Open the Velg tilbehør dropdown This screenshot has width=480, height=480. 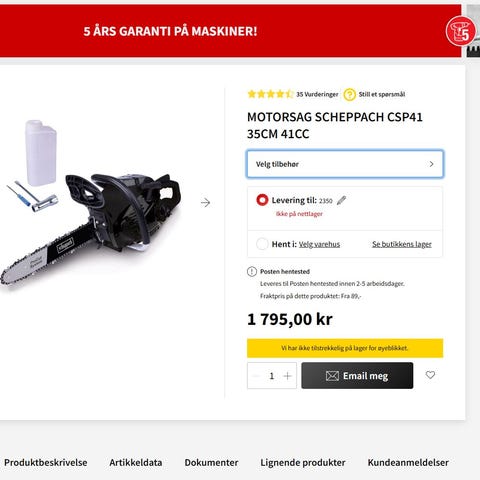345,164
